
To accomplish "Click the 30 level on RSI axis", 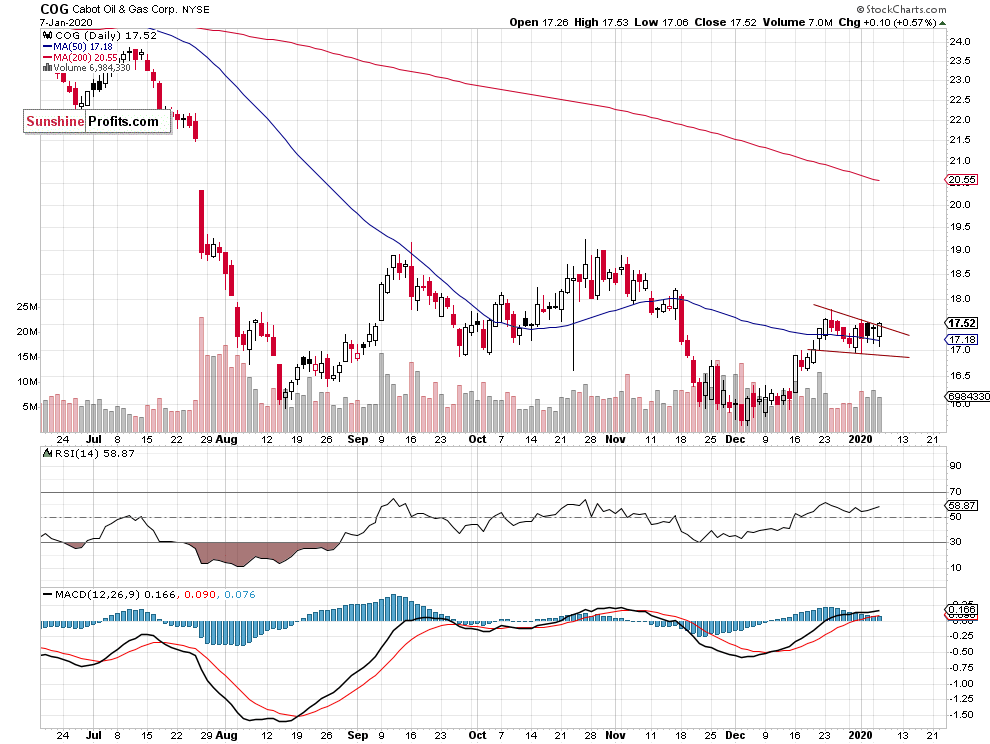I will [x=955, y=542].
